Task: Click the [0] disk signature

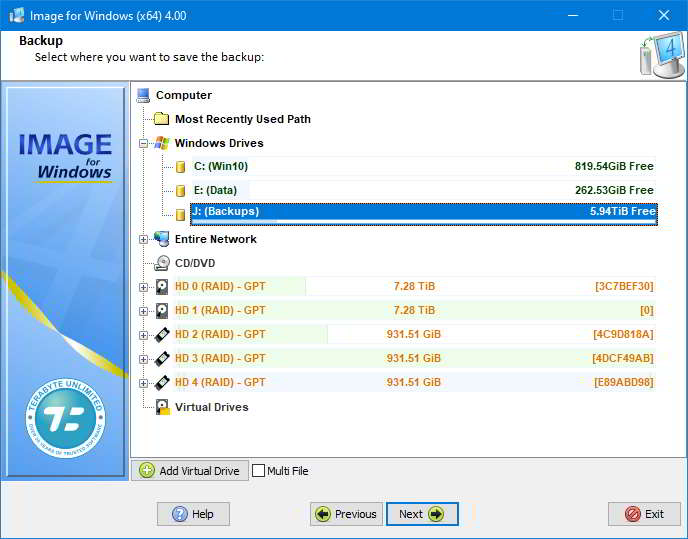Action: coord(647,311)
